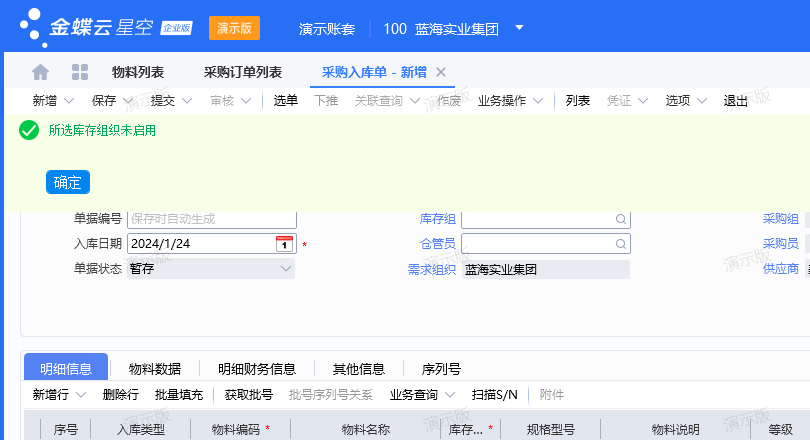Open the 单据状态 dropdown

[x=283, y=269]
